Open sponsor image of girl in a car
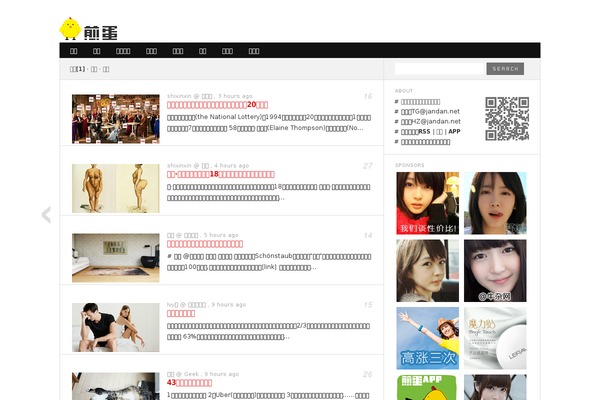 click(x=427, y=271)
